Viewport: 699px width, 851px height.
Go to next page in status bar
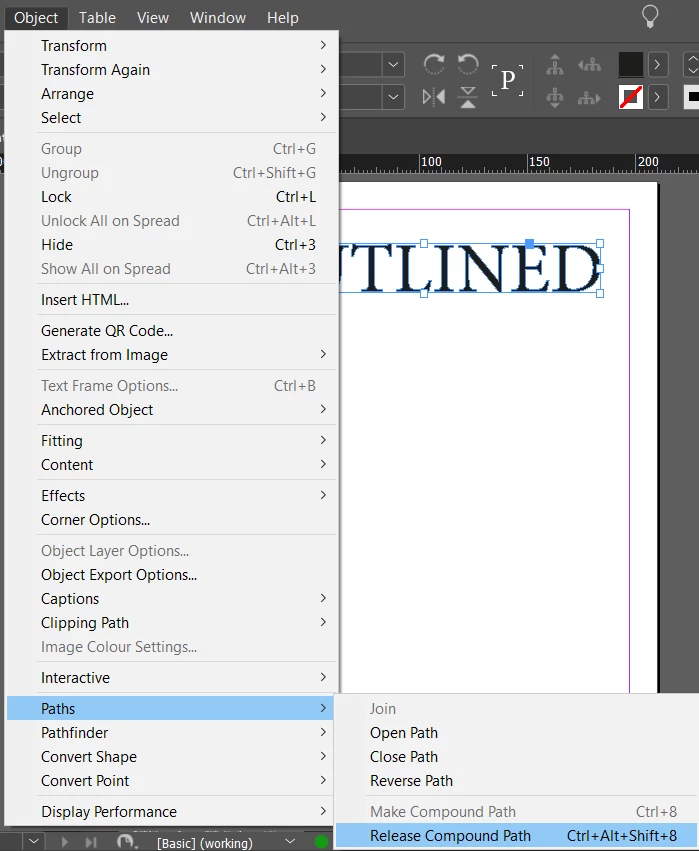click(65, 842)
